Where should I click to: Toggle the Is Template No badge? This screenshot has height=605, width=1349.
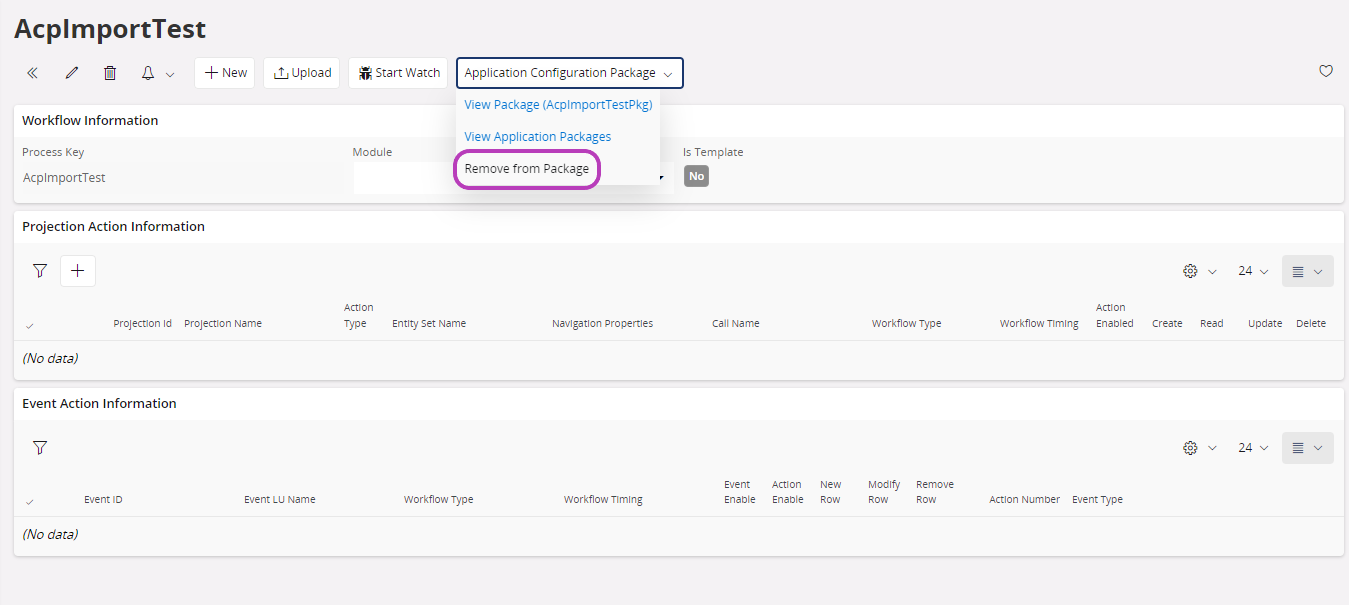coord(696,176)
